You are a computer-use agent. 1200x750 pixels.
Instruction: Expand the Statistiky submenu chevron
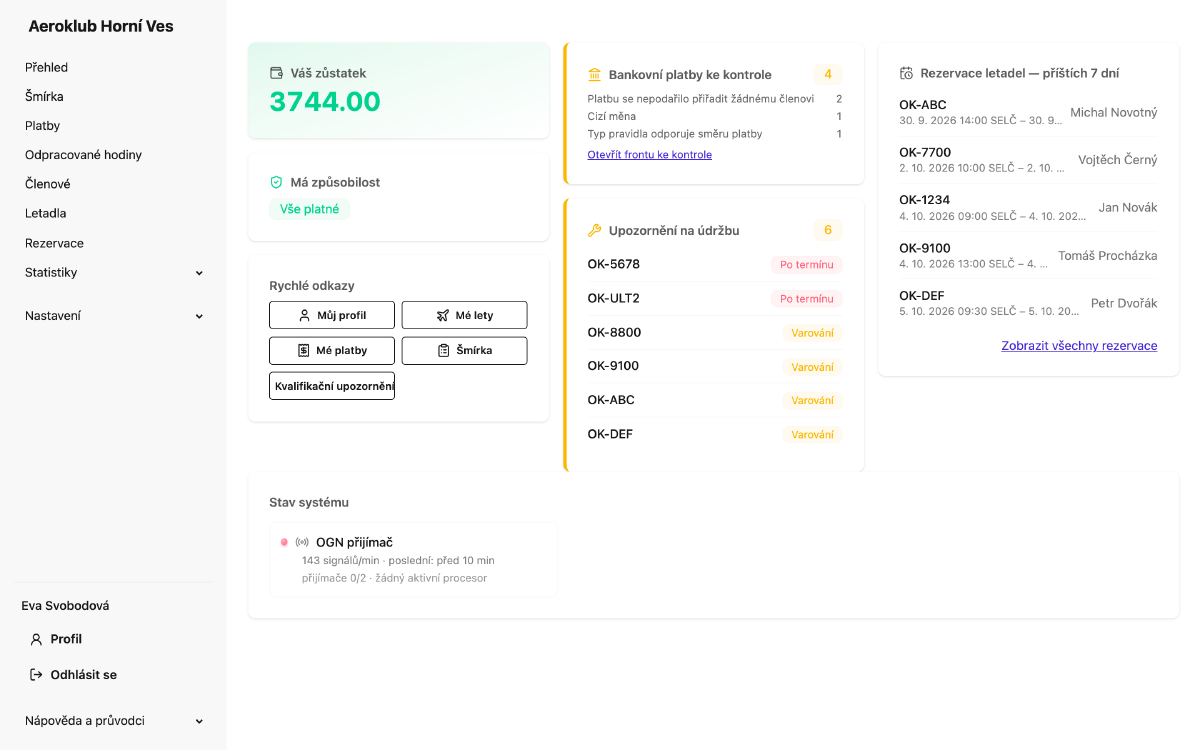pos(199,273)
